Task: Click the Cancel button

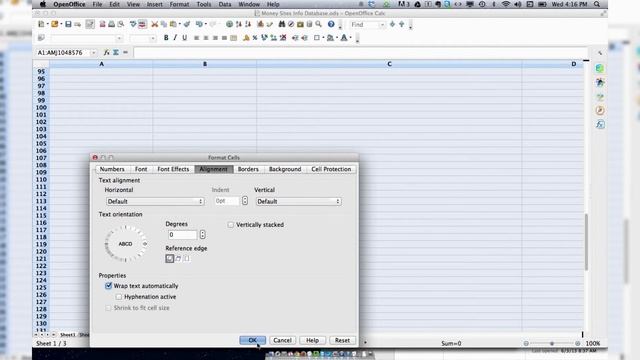Action: (x=282, y=340)
